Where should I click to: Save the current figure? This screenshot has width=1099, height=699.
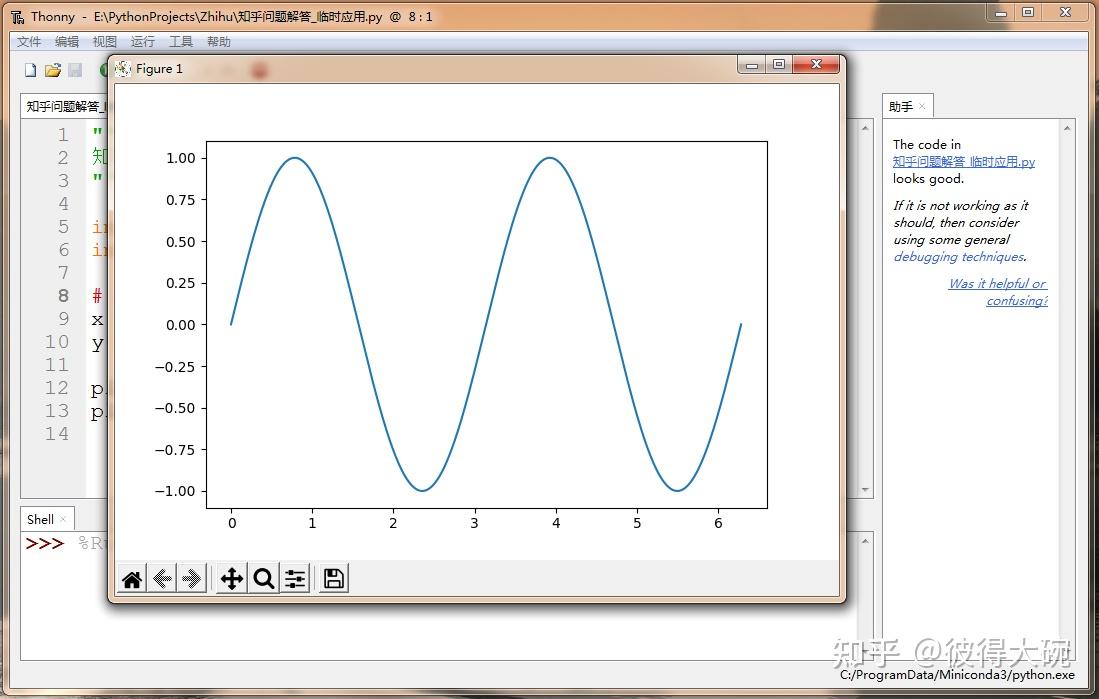click(x=332, y=577)
